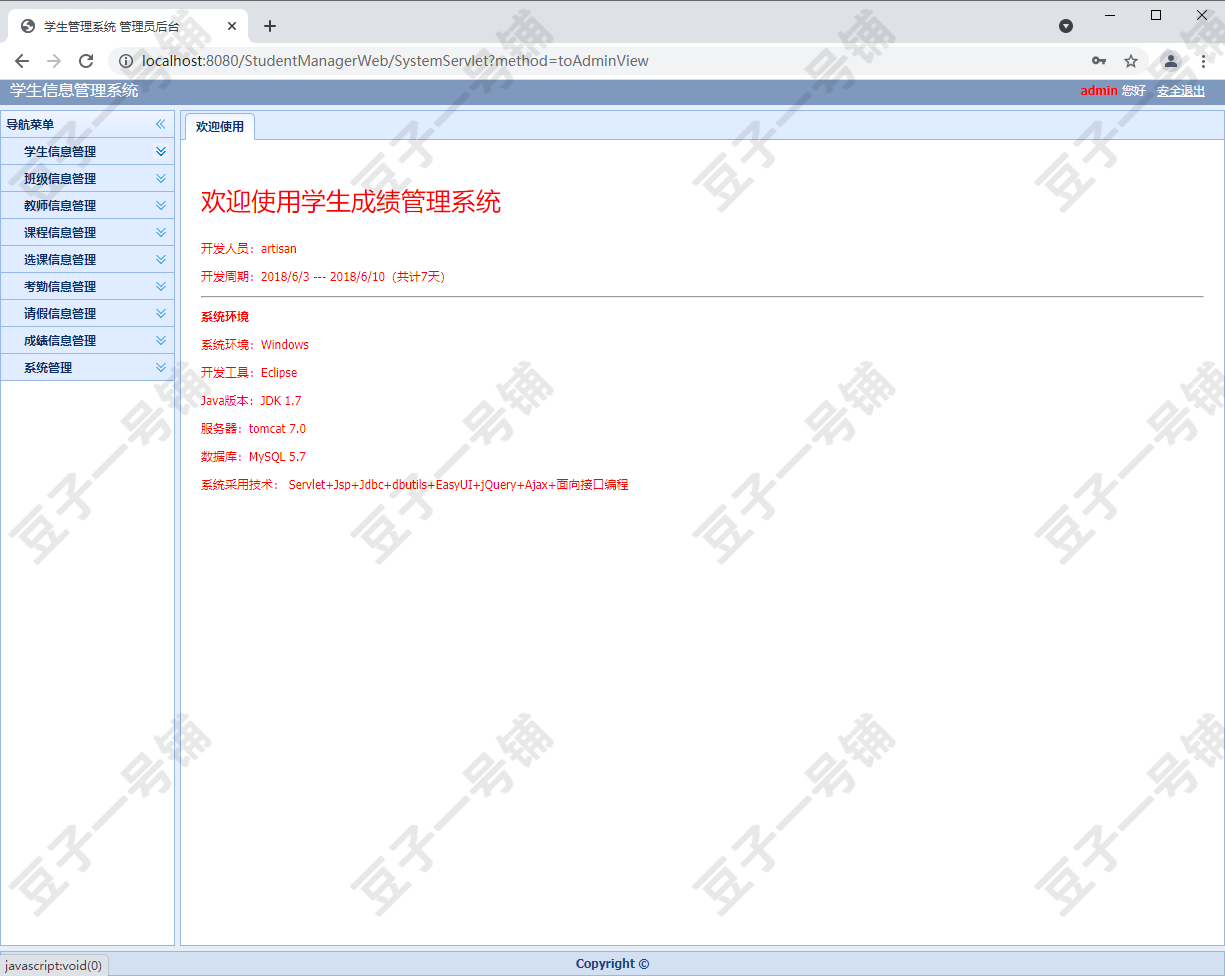The width and height of the screenshot is (1225, 976).
Task: Click text 开发人员：artisan
Action: (x=249, y=249)
